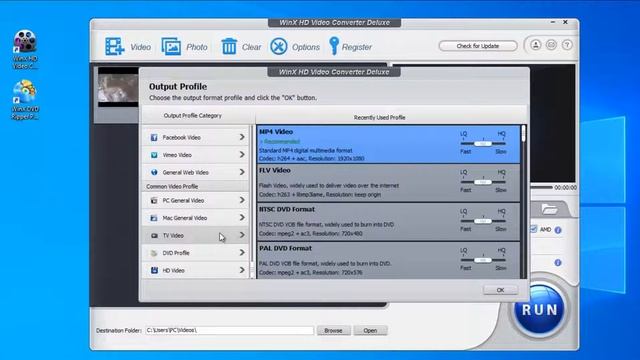Expand Vimeo Video category arrow

pos(242,155)
